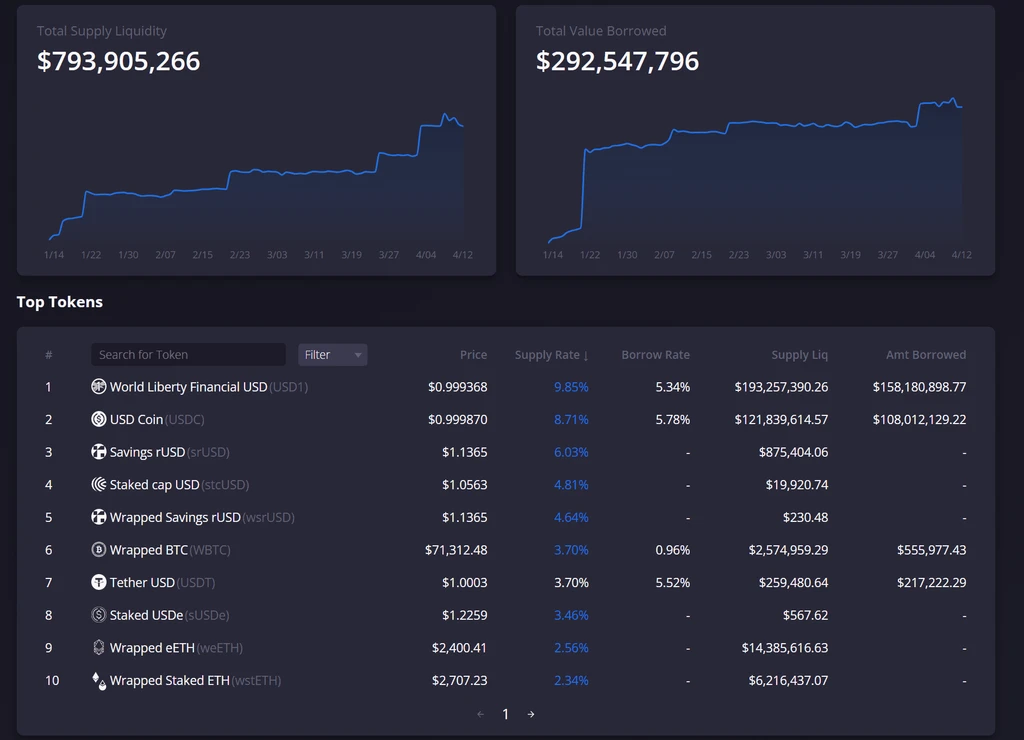Viewport: 1024px width, 740px height.
Task: Click the $108,012,129.22 amount borrowed value
Action: (920, 419)
